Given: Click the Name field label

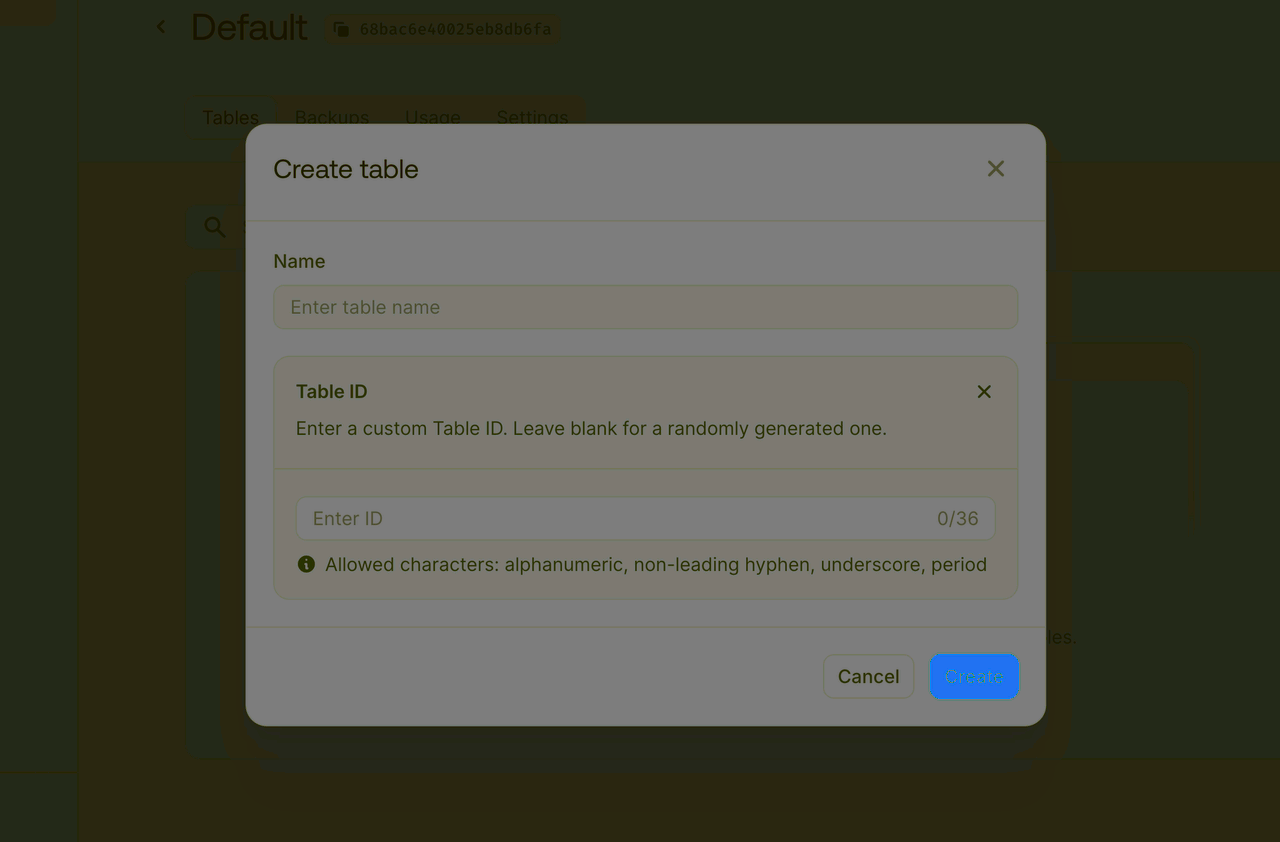Looking at the screenshot, I should (299, 261).
